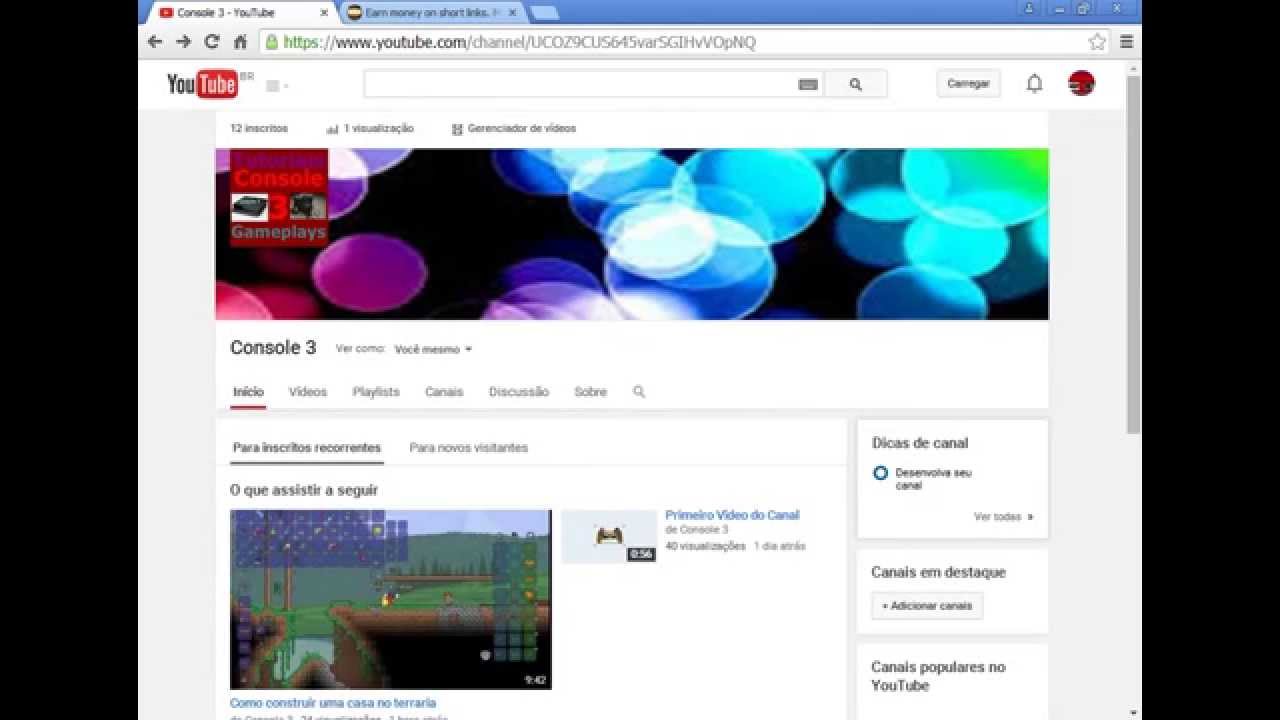Select Para inscritos recorrentes tab
Viewport: 1280px width, 720px height.
pos(307,448)
